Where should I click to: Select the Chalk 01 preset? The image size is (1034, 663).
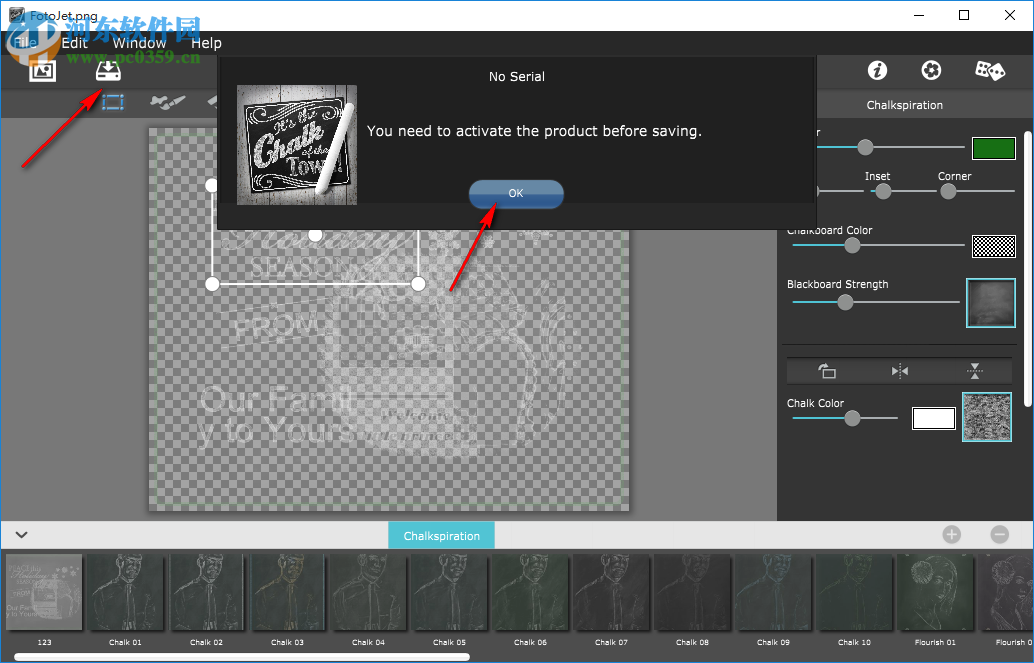(125, 592)
